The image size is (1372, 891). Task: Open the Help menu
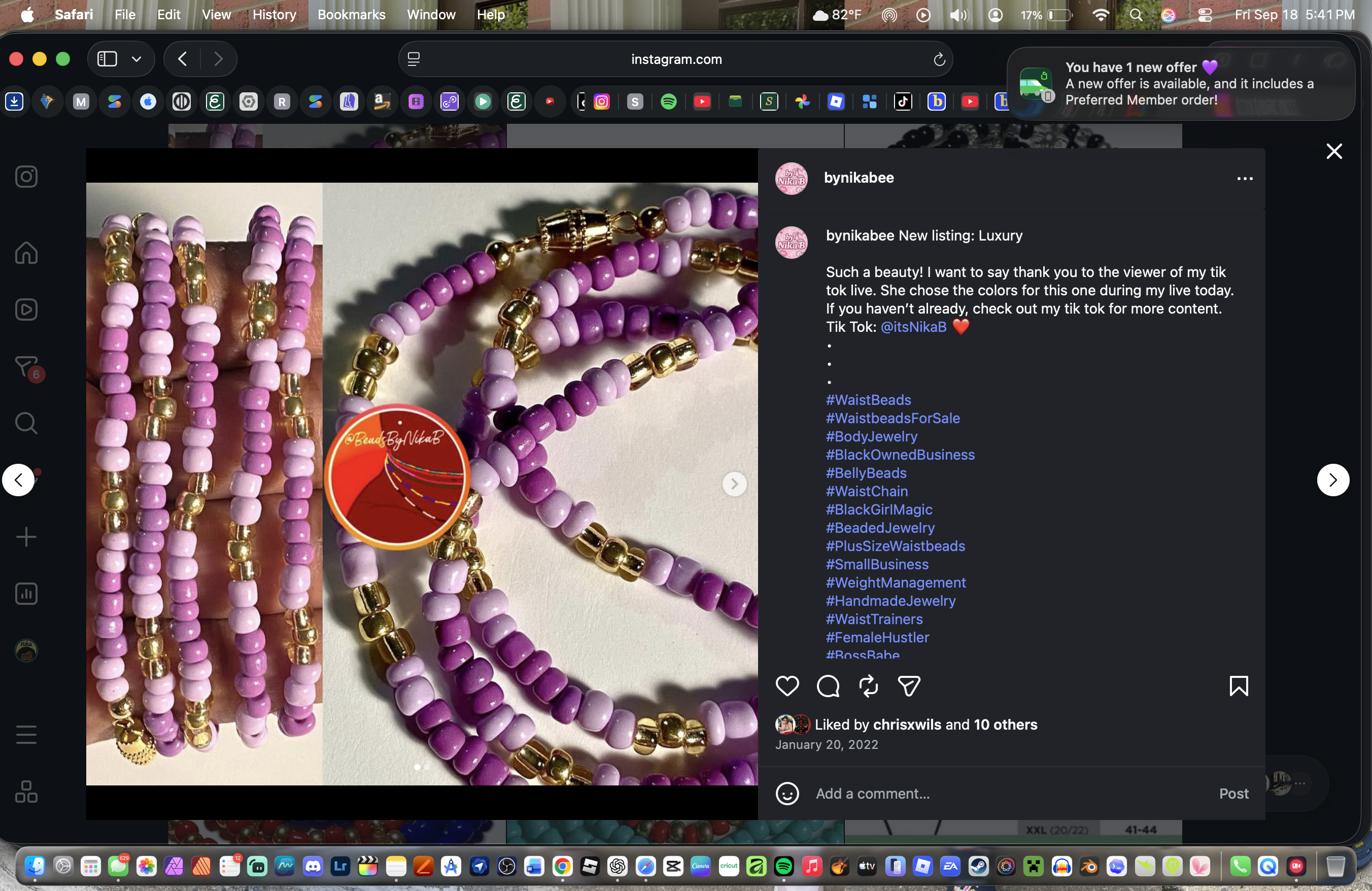(x=491, y=14)
